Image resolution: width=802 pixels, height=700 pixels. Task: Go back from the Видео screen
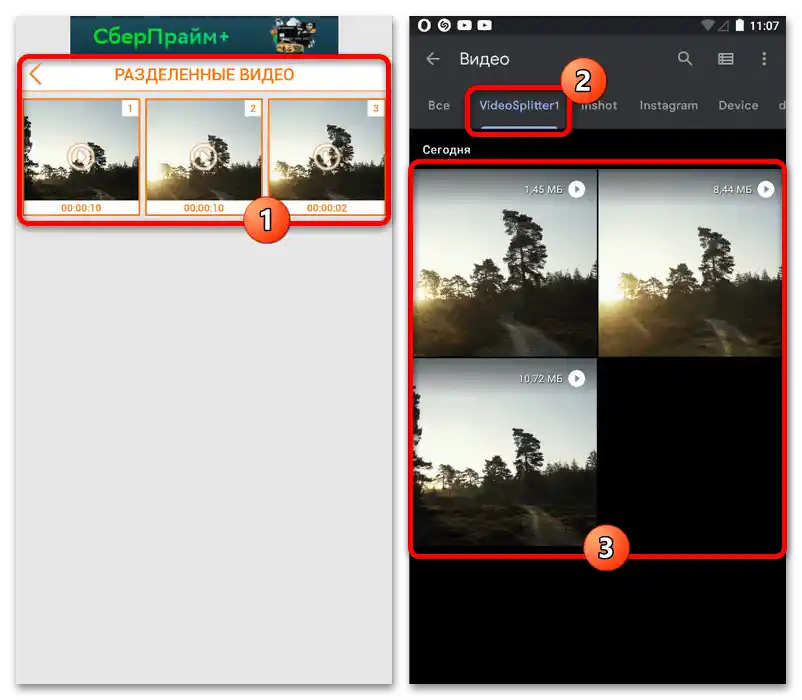point(433,59)
